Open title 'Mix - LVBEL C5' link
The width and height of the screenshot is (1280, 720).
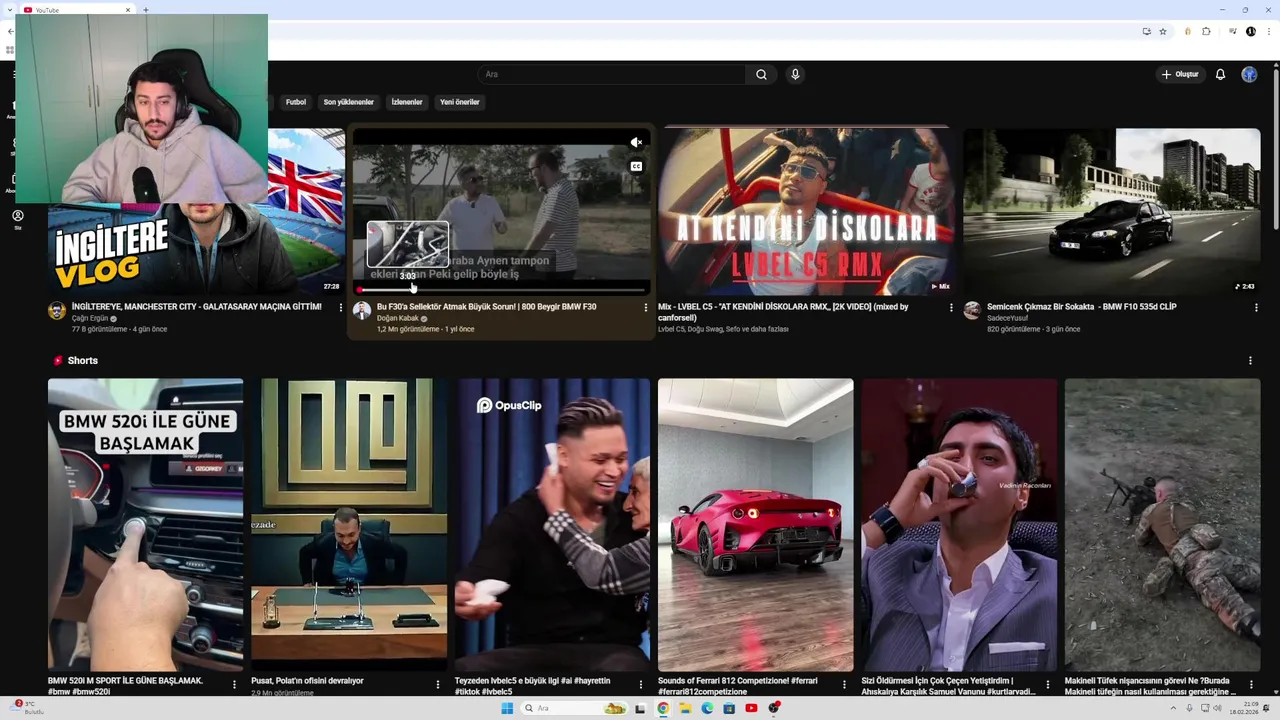tap(783, 312)
